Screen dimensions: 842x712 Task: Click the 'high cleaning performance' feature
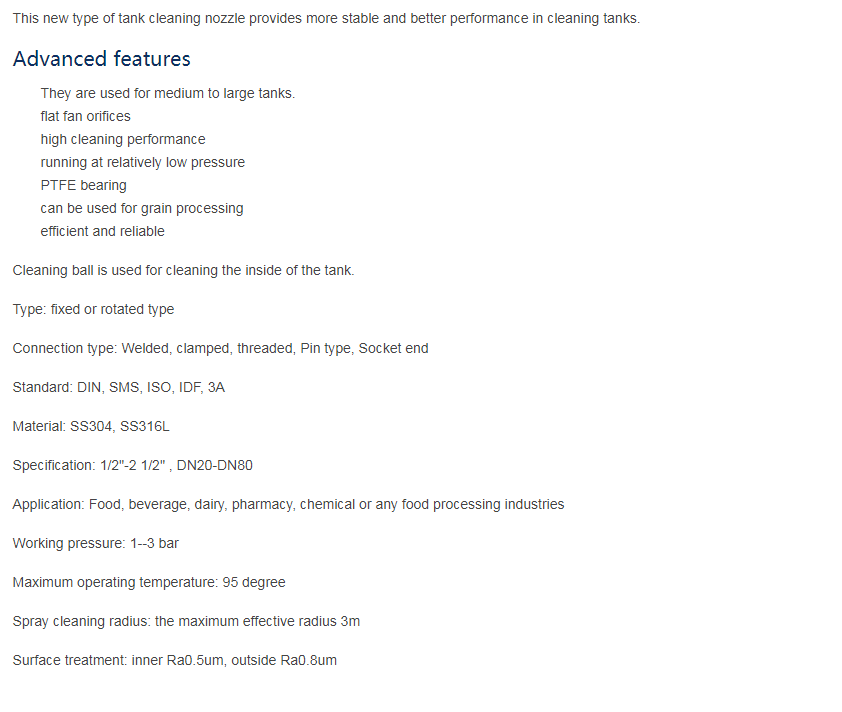tap(123, 140)
